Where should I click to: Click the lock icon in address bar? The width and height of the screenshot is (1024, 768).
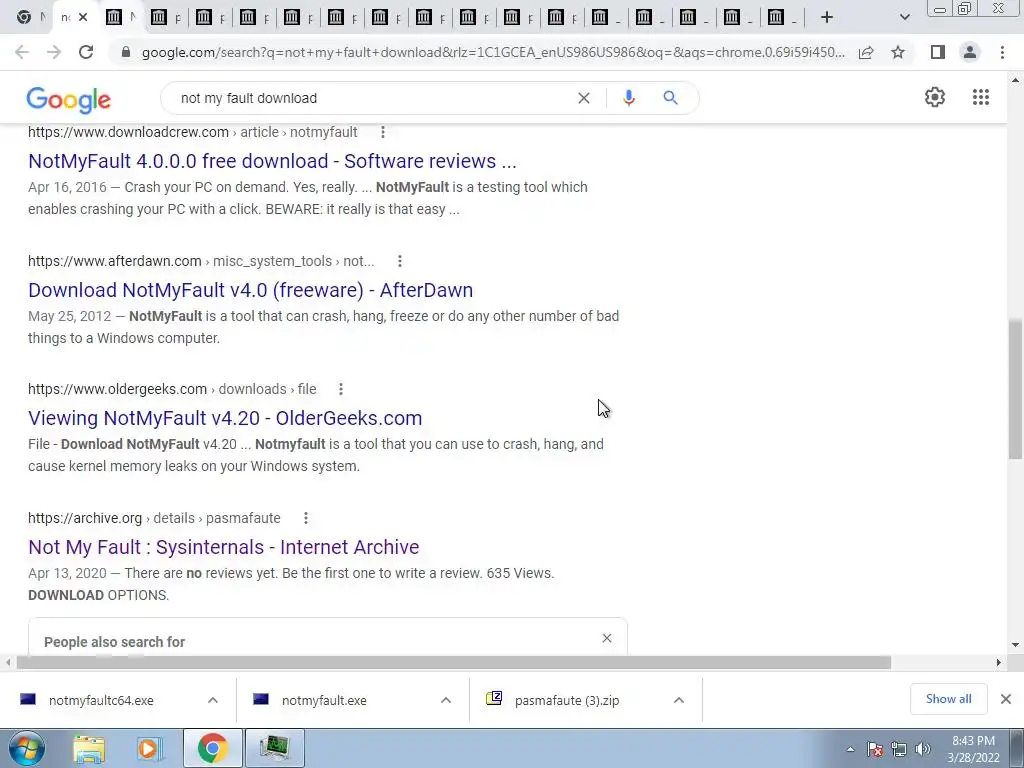coord(126,52)
